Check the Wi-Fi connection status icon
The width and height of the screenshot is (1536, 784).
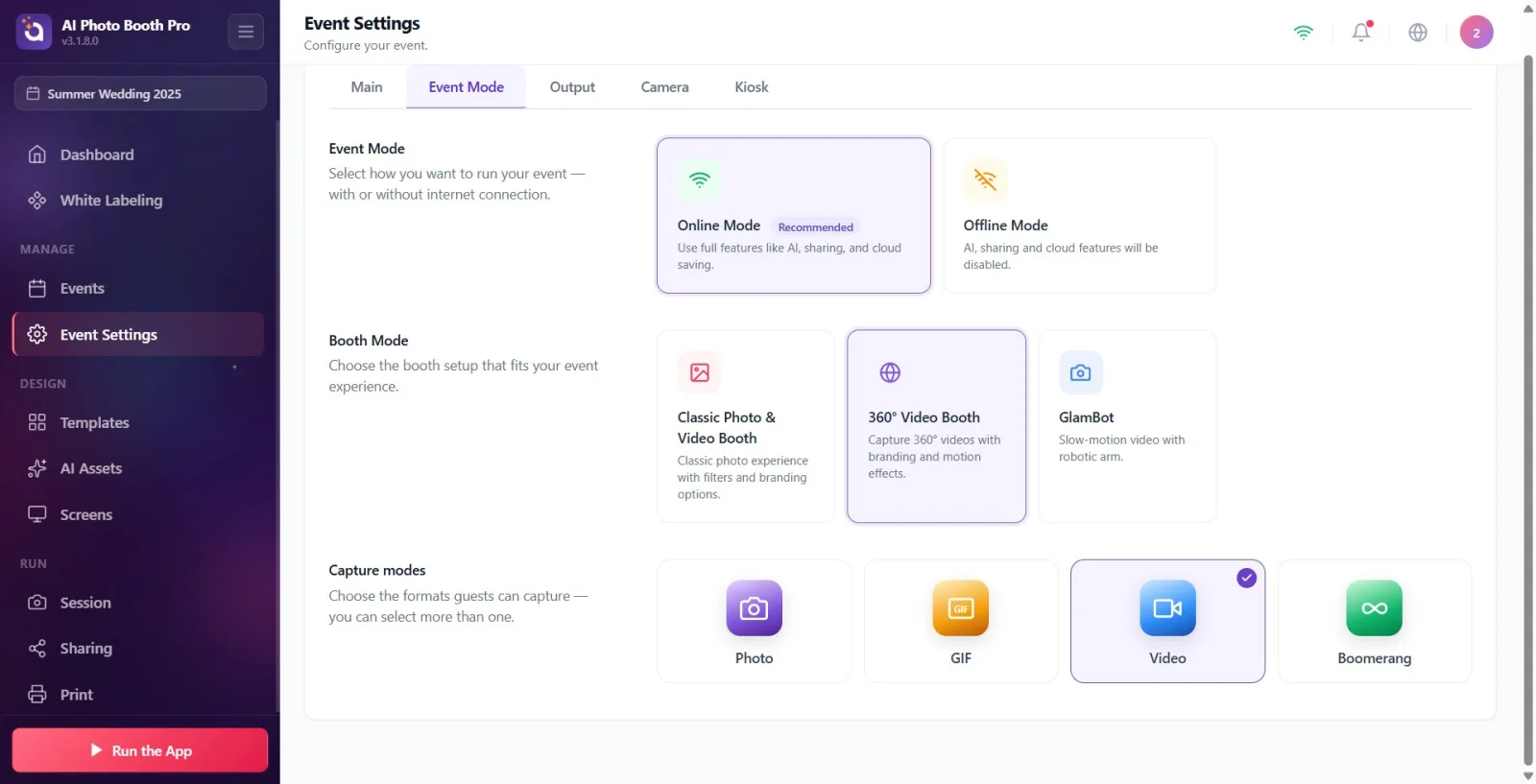click(1303, 33)
